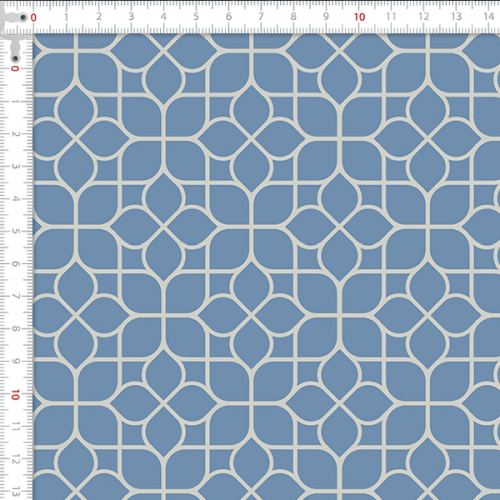Click the number 6 on the left ruler

point(15,264)
